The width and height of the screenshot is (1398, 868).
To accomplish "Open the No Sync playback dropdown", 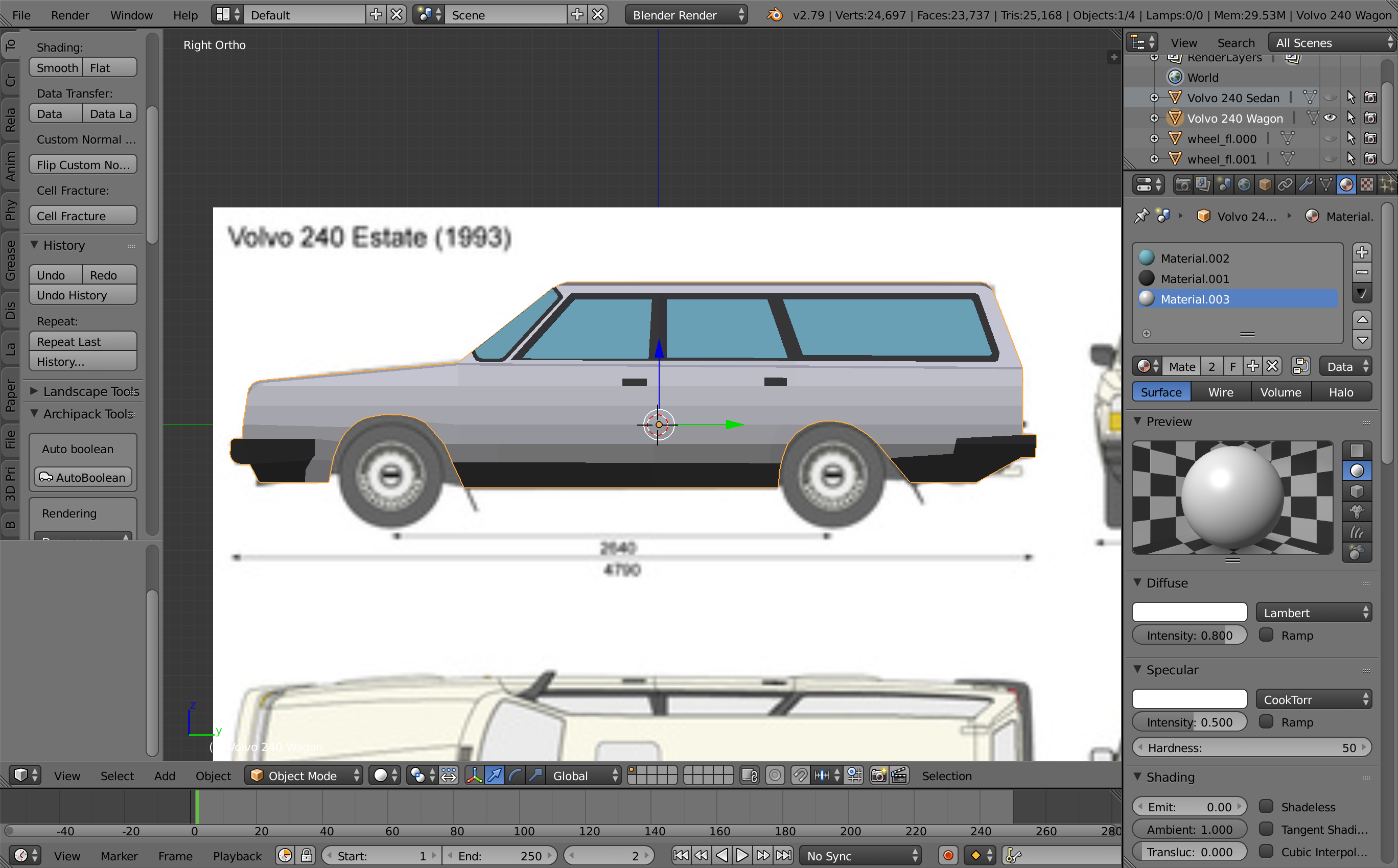I will coord(860,855).
